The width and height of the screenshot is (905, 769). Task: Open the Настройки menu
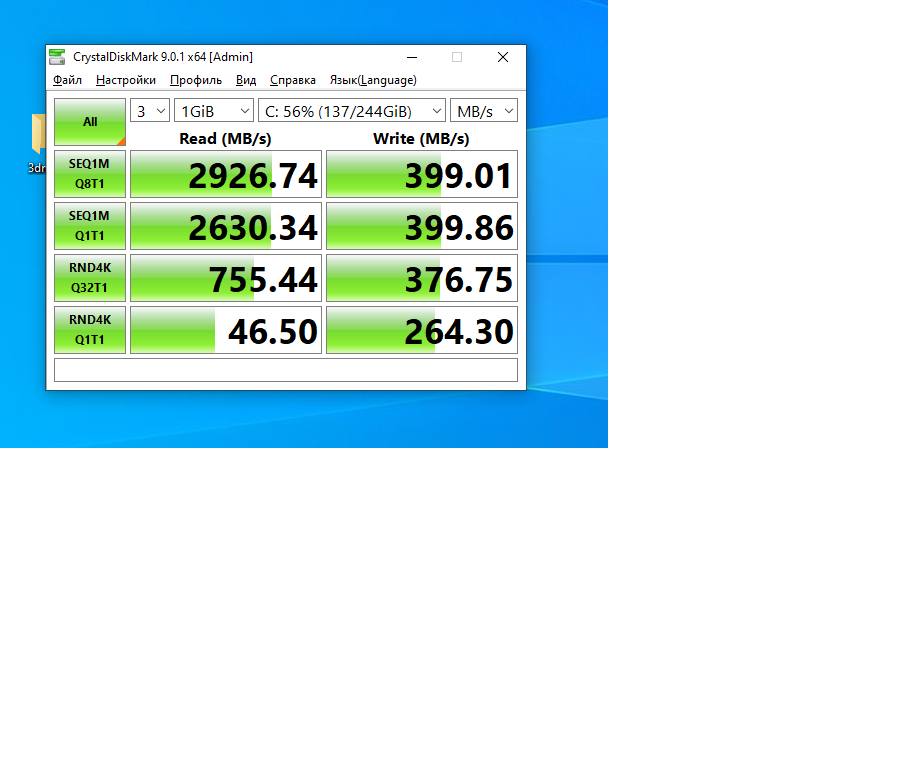pyautogui.click(x=126, y=80)
